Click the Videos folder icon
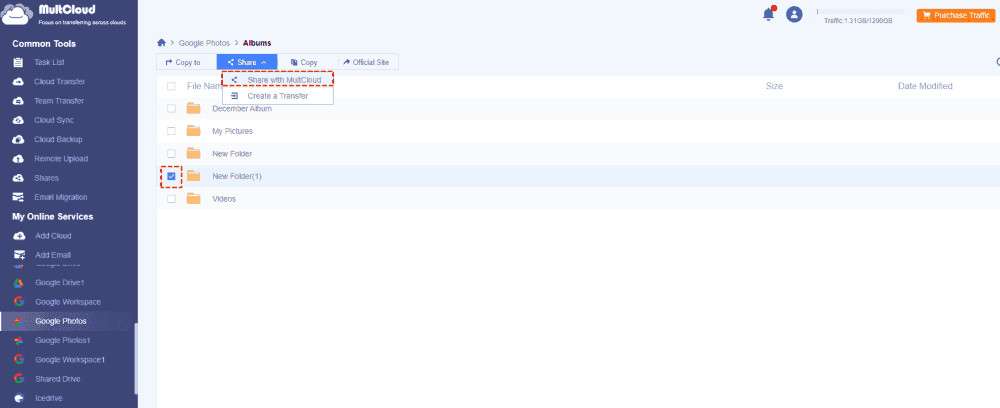This screenshot has width=1000, height=408. pos(193,199)
